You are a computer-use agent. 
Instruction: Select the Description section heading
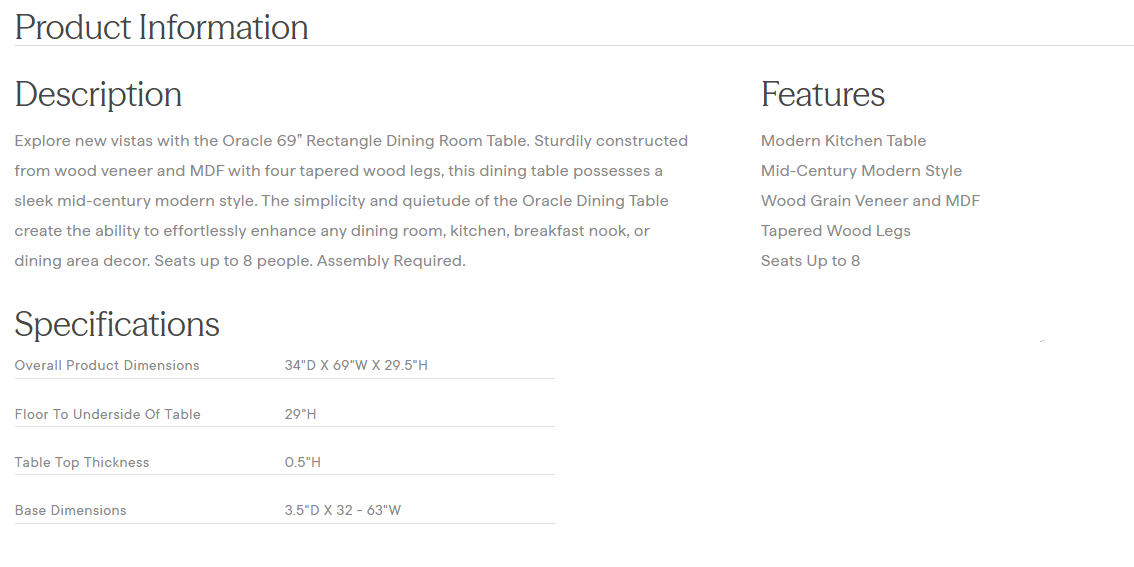pyautogui.click(x=98, y=94)
